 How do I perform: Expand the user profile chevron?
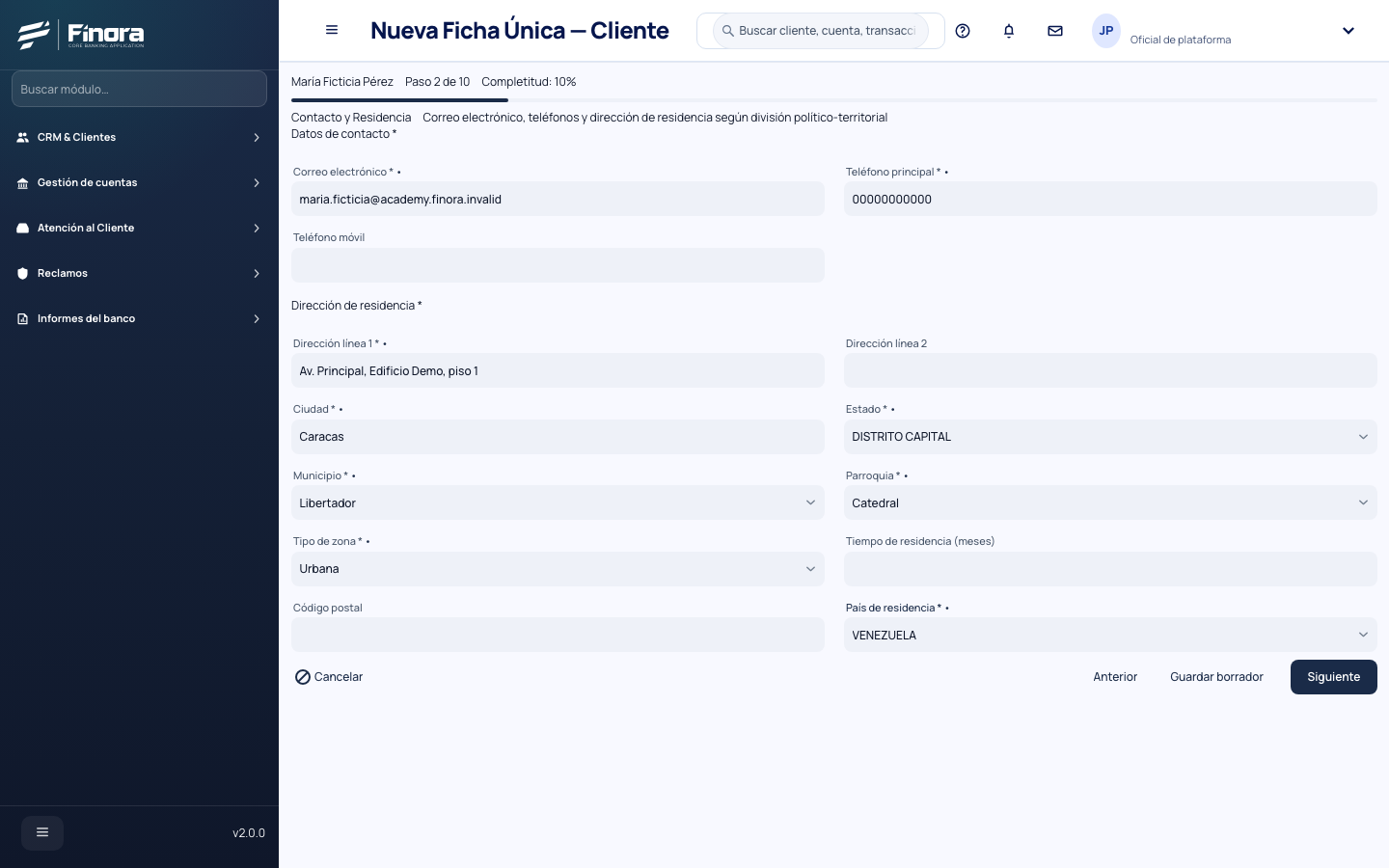click(1348, 31)
